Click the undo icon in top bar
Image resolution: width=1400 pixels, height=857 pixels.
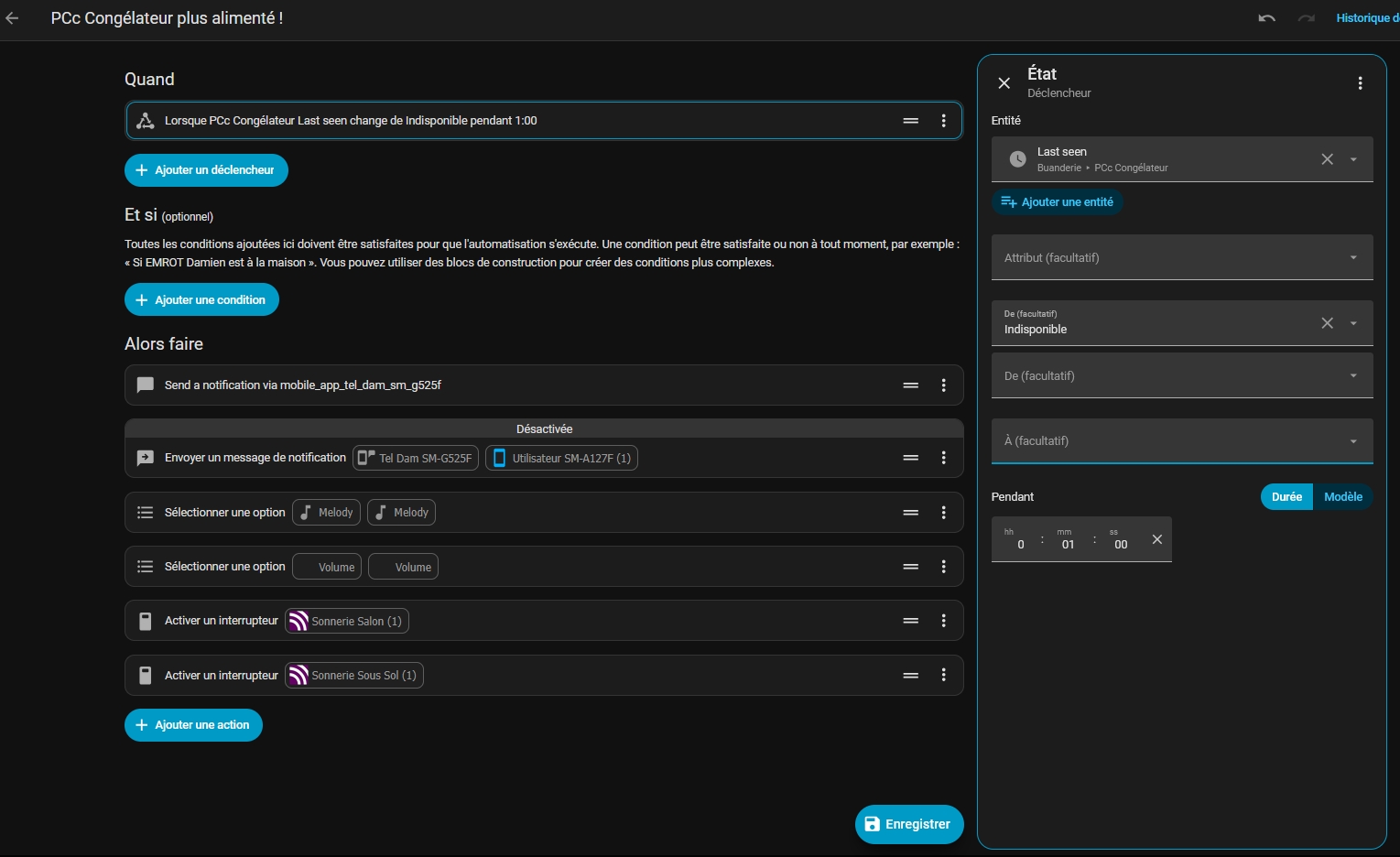1267,18
